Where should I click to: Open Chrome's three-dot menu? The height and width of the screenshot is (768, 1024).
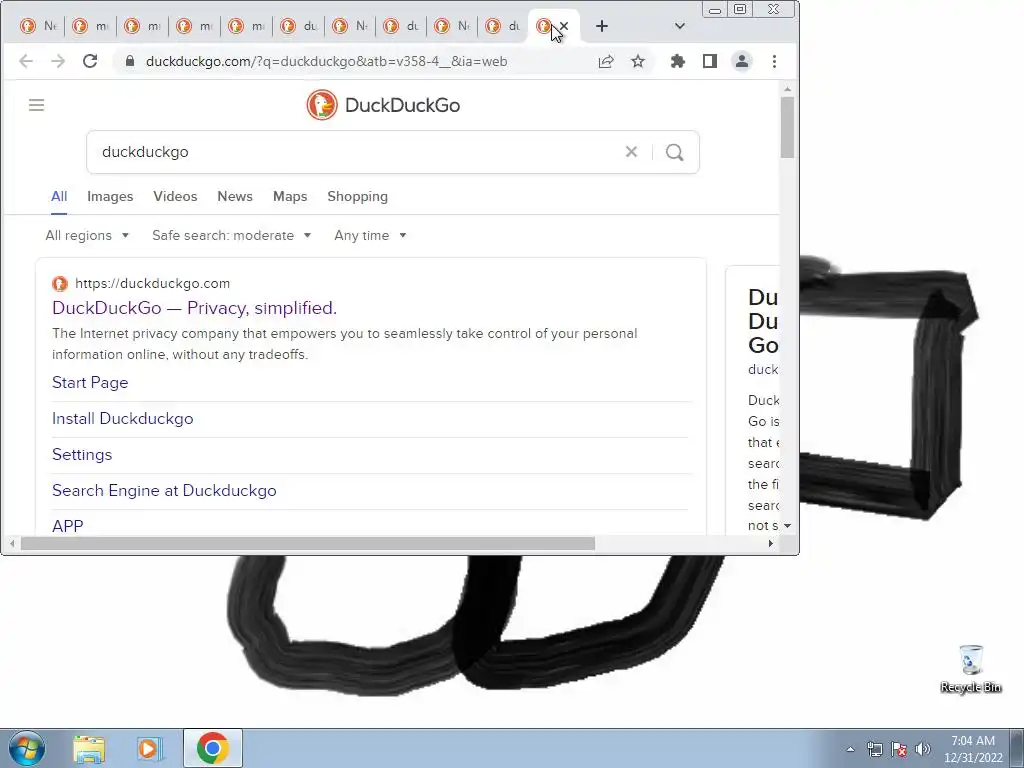tap(775, 61)
